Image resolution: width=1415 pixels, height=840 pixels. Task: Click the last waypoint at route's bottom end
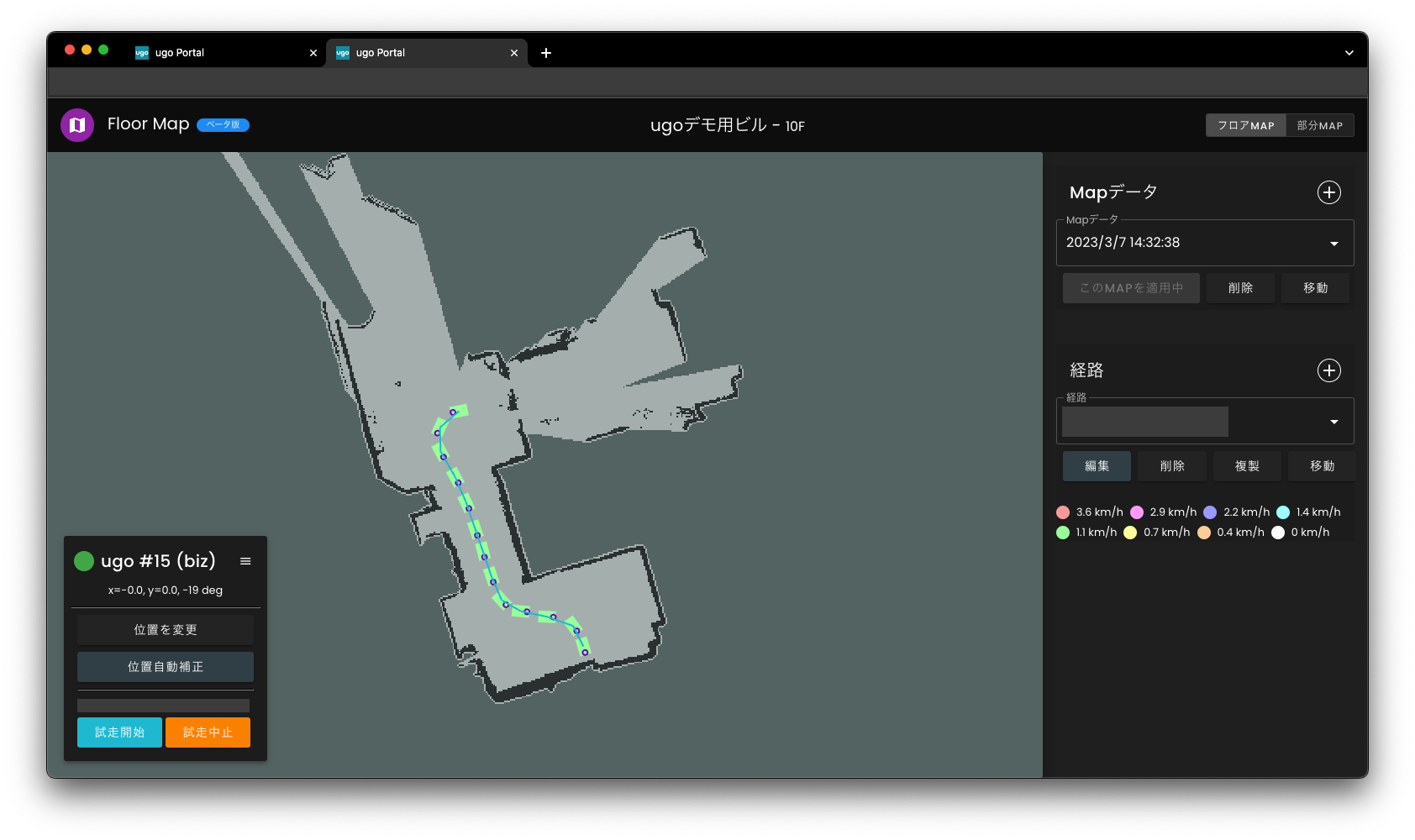pyautogui.click(x=585, y=652)
